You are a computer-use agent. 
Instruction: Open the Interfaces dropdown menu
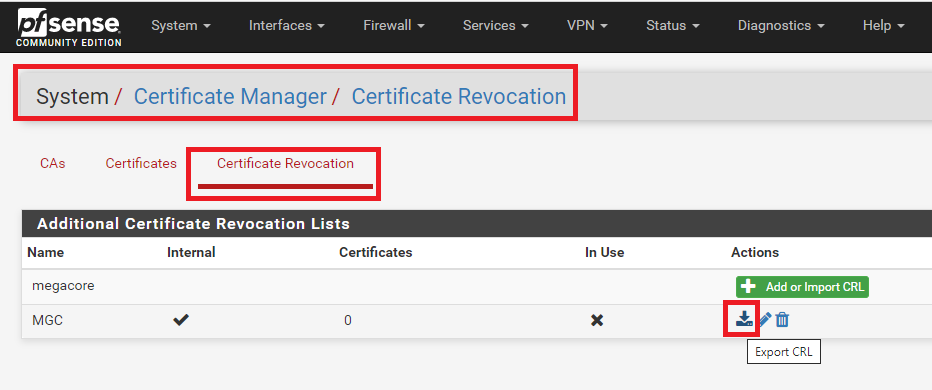pos(286,26)
